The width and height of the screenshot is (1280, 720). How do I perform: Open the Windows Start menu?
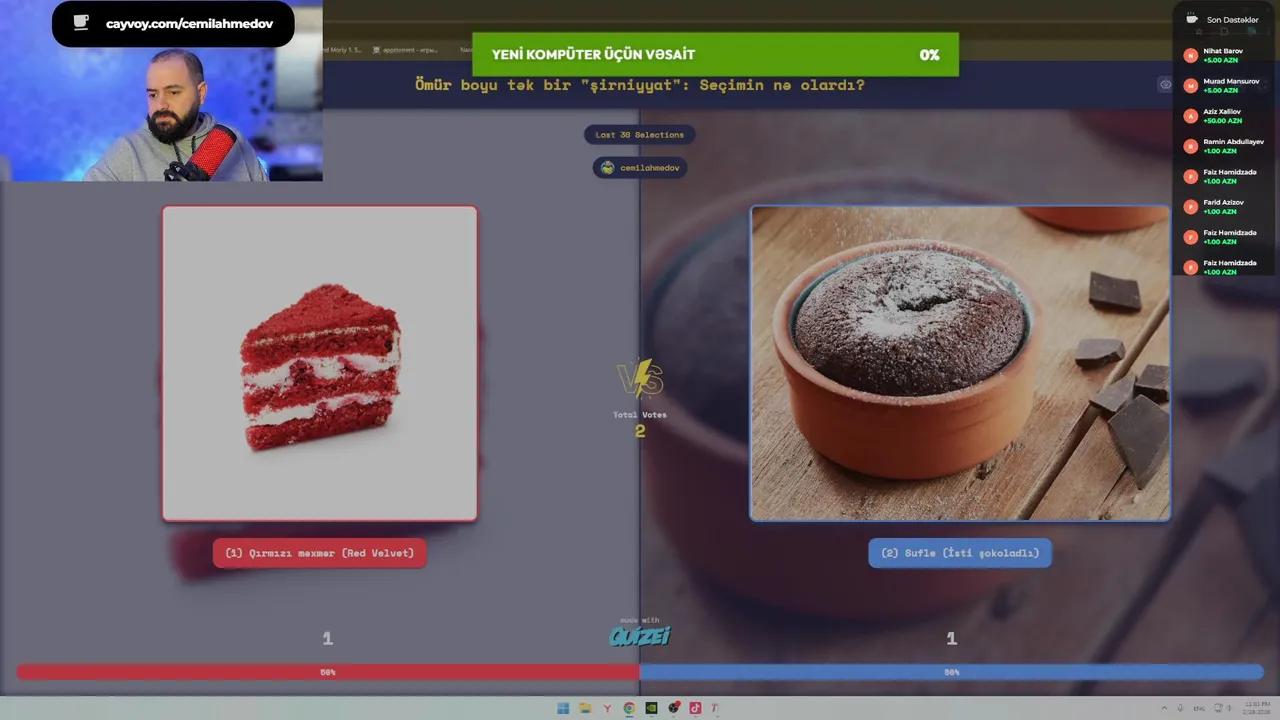(x=563, y=708)
